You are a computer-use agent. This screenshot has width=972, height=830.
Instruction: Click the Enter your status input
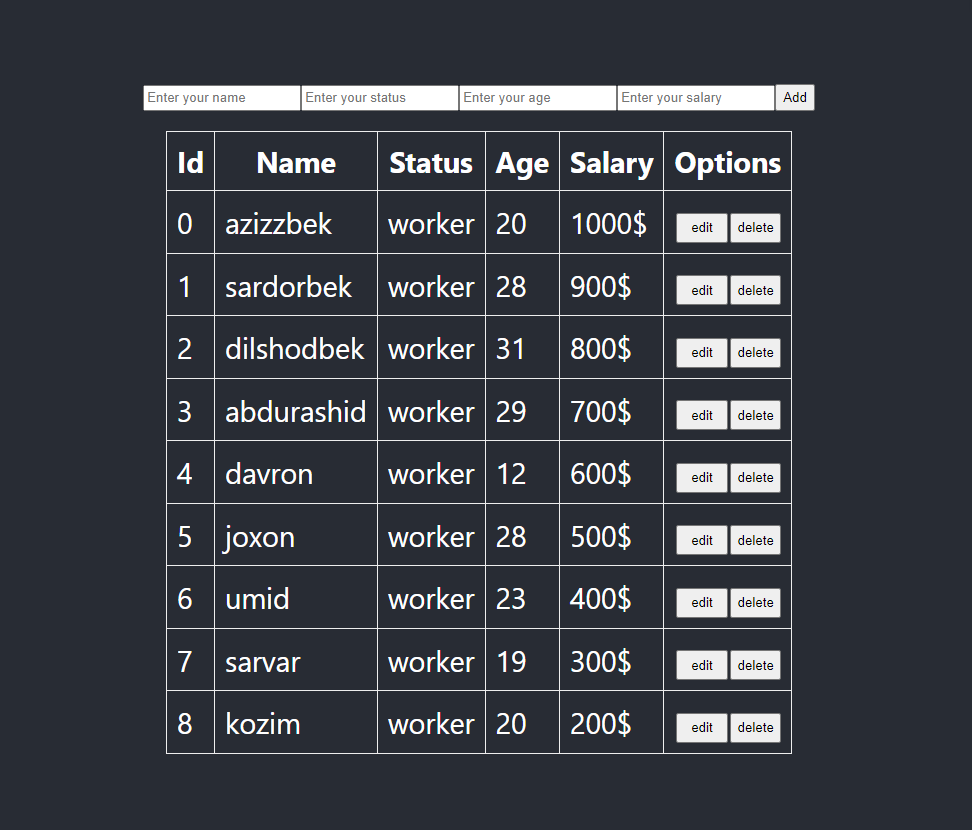click(380, 98)
